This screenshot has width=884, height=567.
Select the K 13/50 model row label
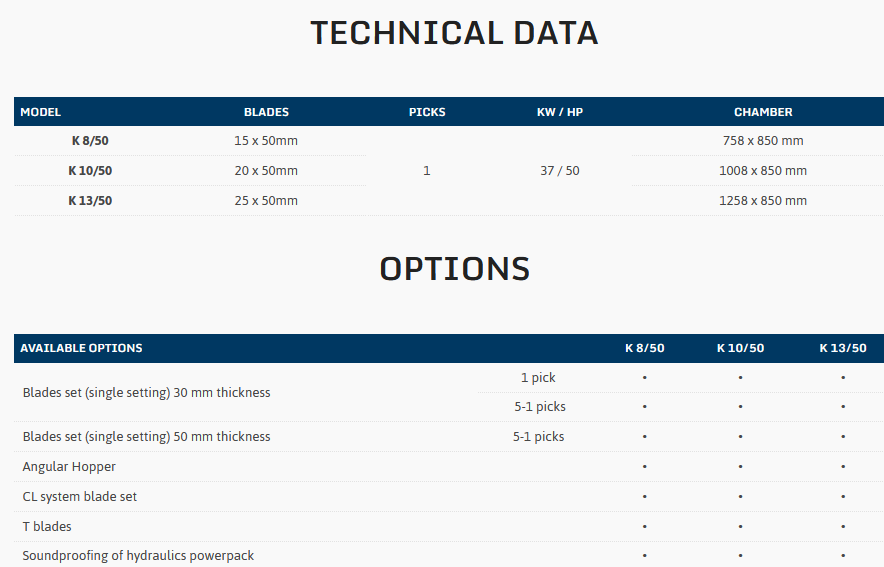[90, 201]
